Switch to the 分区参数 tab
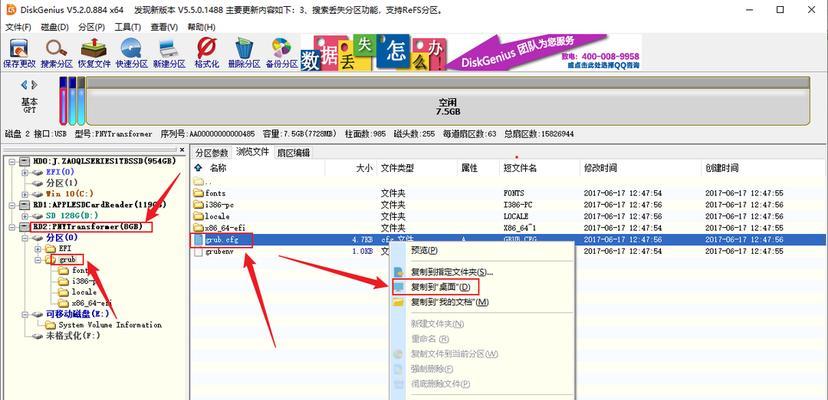The image size is (828, 400). [x=212, y=153]
